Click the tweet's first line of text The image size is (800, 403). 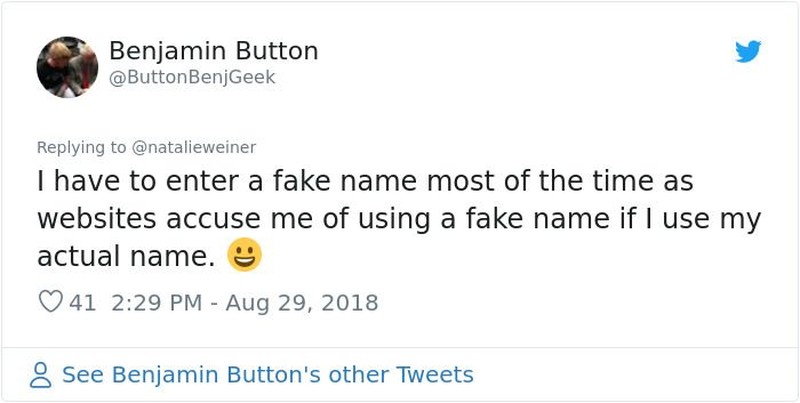click(365, 182)
